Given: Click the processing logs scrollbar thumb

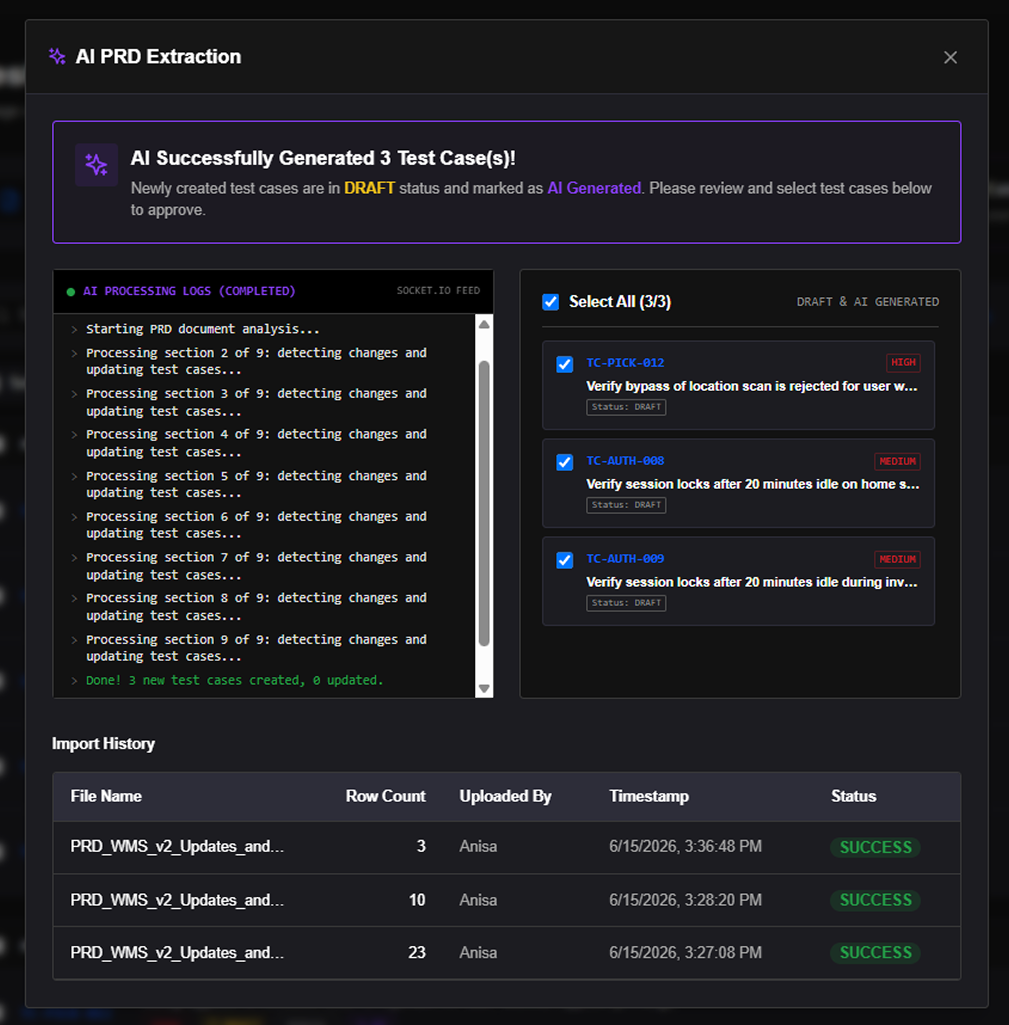Looking at the screenshot, I should click(484, 503).
